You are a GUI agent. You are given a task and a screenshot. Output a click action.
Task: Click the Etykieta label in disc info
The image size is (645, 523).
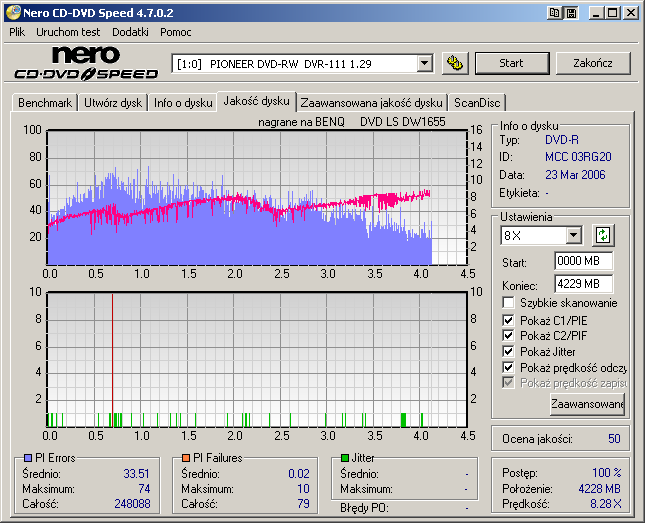[x=519, y=193]
